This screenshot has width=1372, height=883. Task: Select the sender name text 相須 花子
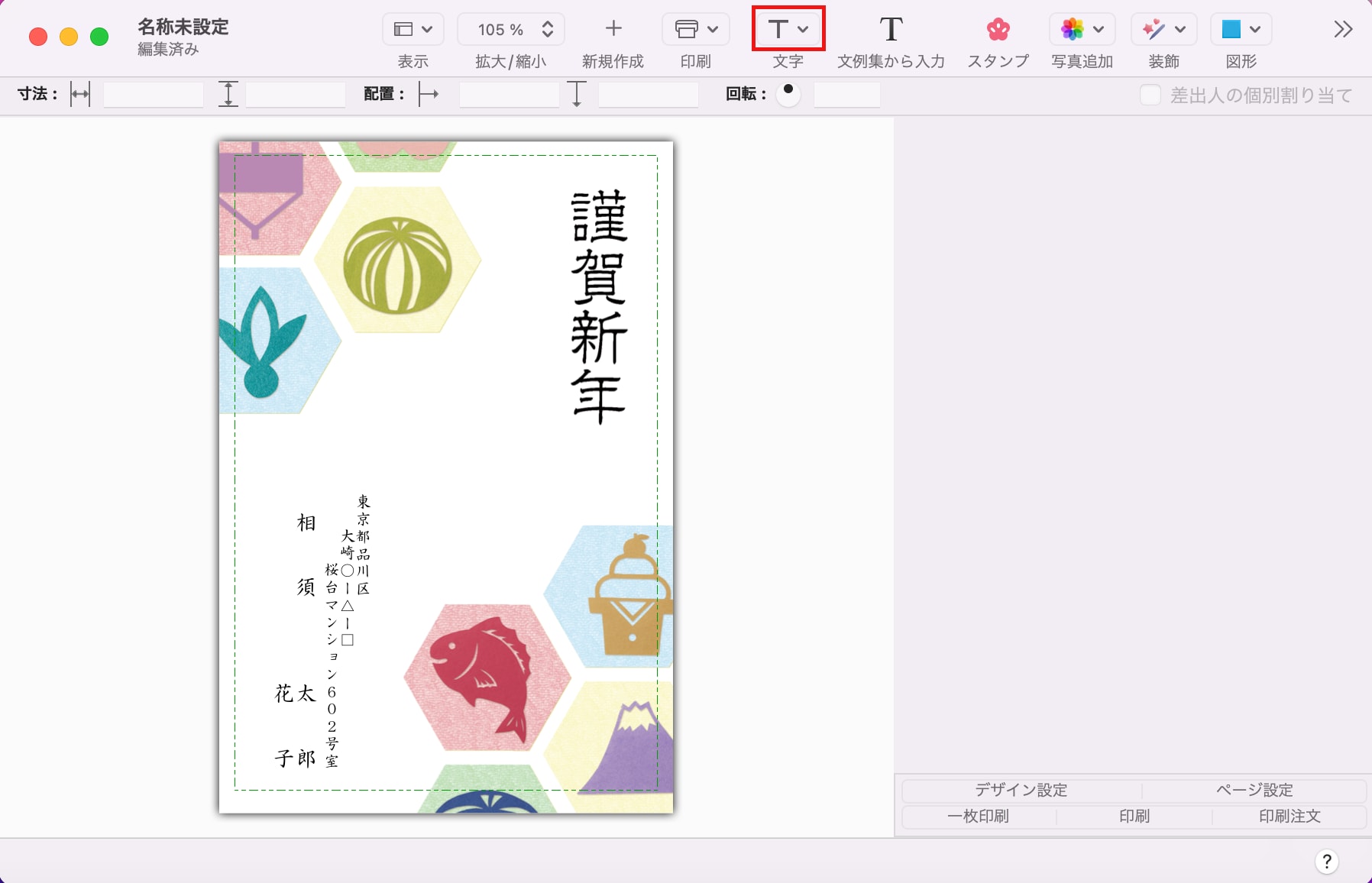tap(296, 640)
